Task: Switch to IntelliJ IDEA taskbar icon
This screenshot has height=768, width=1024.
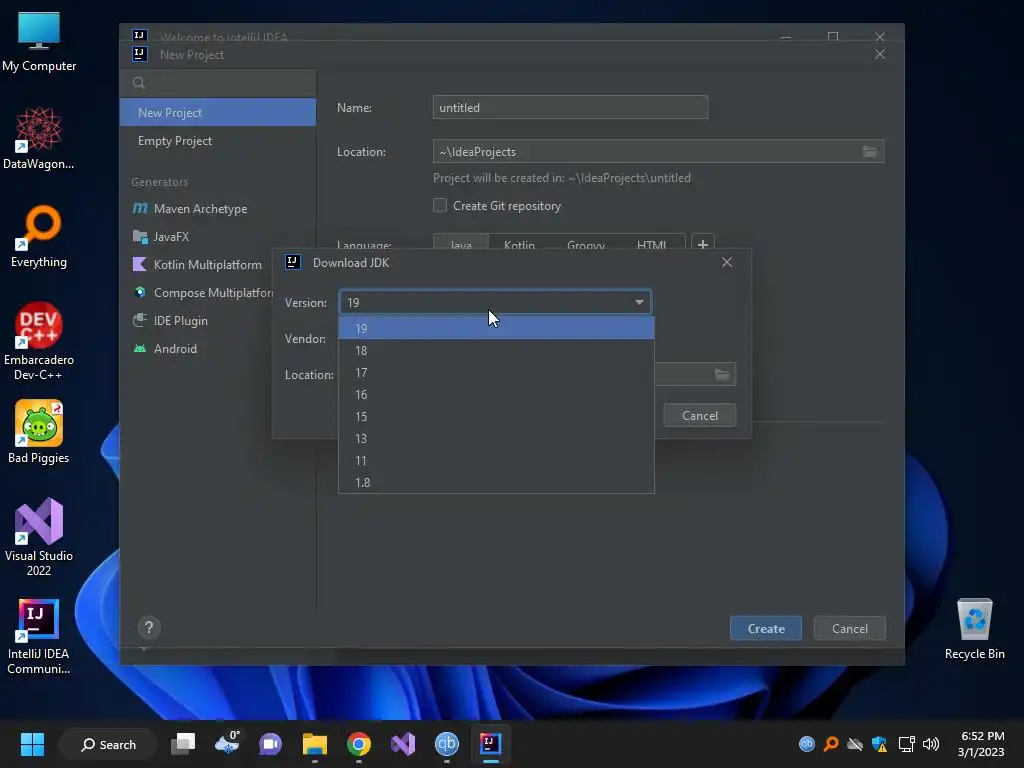Action: pos(490,744)
